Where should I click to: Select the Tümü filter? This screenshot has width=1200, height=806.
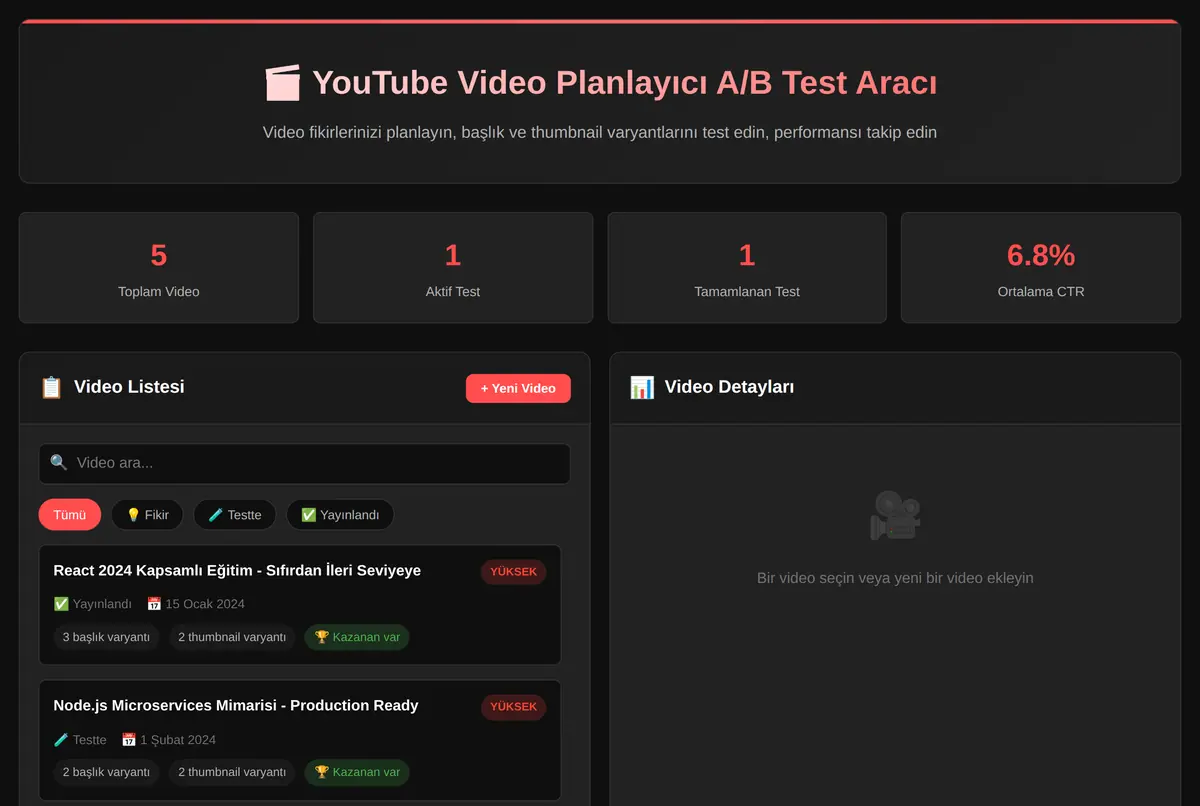70,515
